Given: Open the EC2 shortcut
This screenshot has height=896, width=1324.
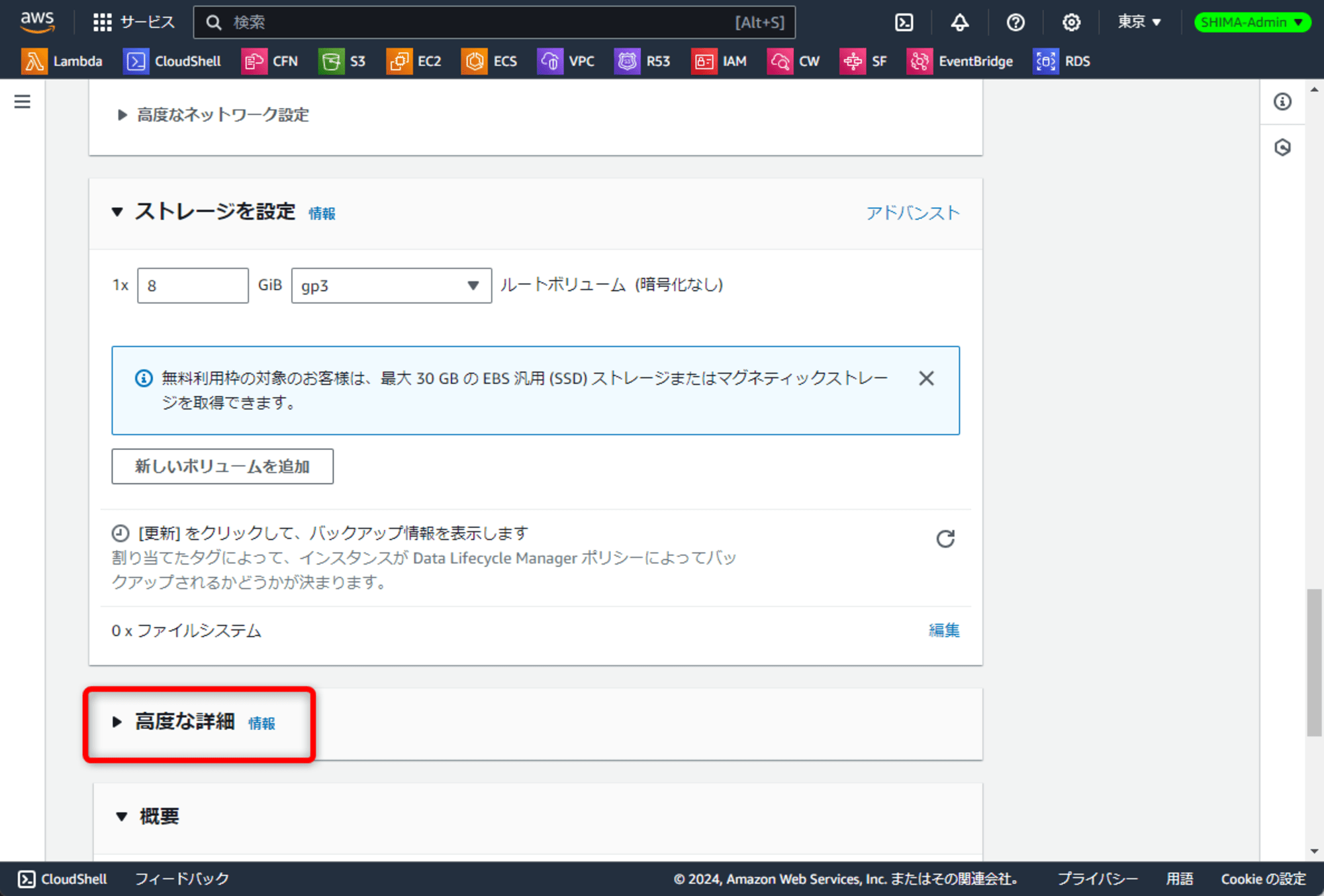Looking at the screenshot, I should 414,62.
